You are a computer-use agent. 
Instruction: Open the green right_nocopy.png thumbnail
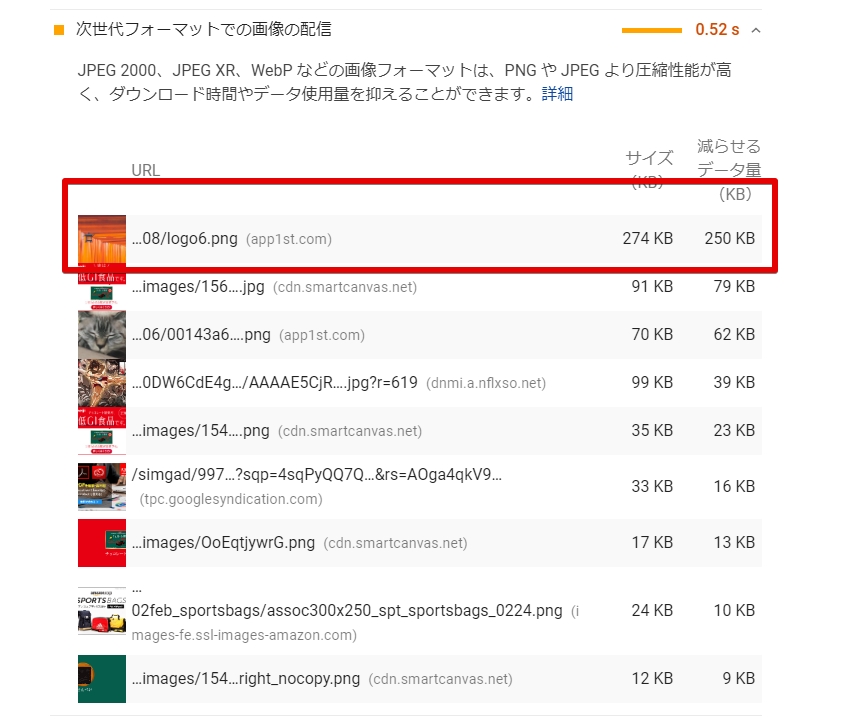click(102, 679)
